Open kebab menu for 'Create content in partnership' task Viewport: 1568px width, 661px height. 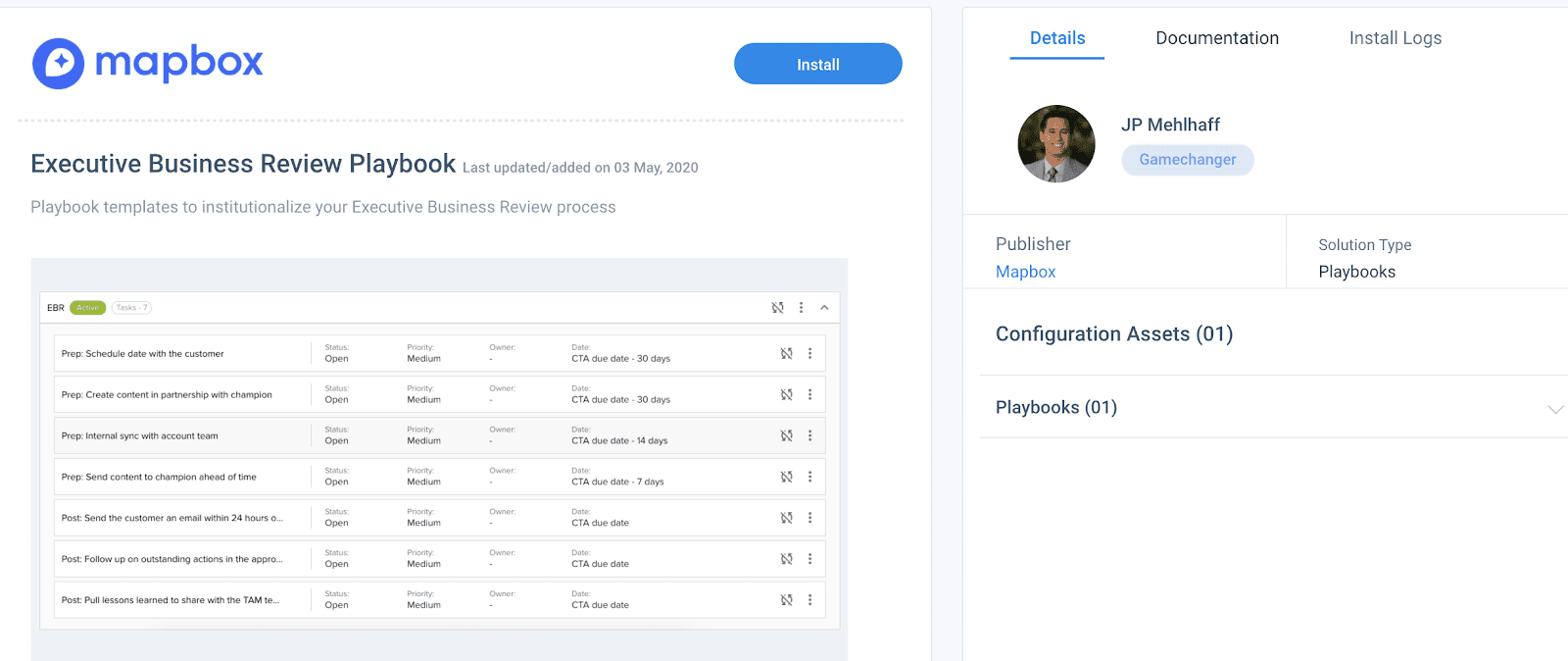point(809,395)
